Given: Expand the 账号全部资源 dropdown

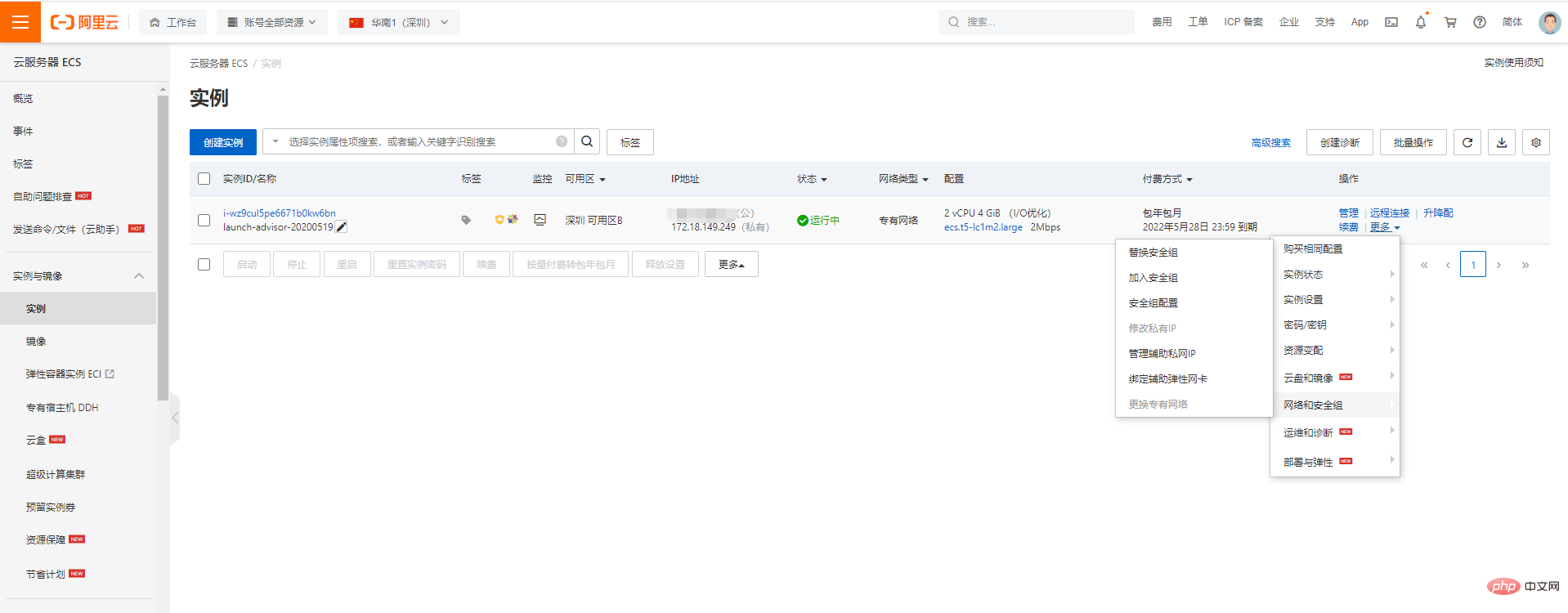Looking at the screenshot, I should (x=272, y=22).
